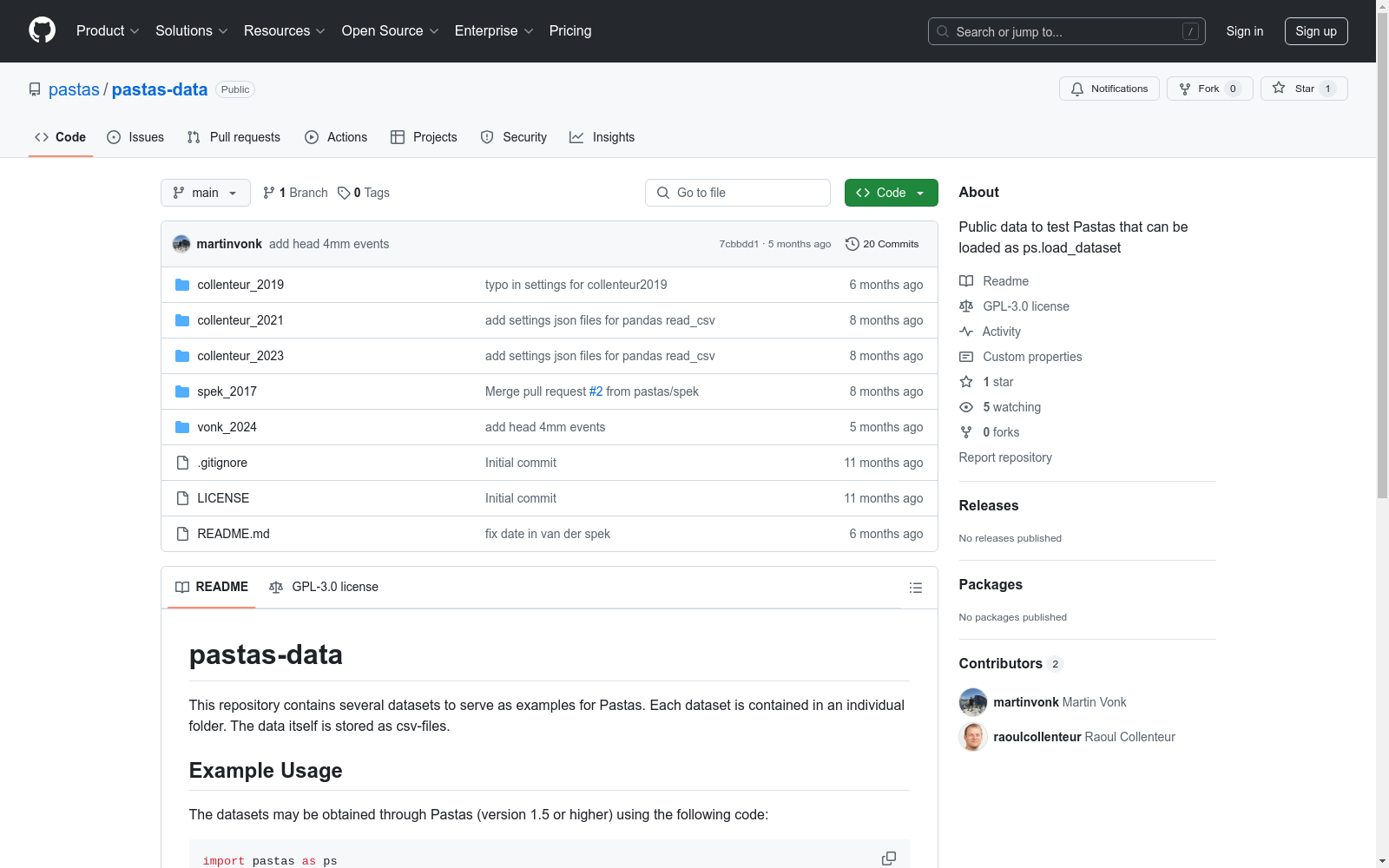Click the tag icon next to Tags
Screen dimensions: 1389x868
coord(344,193)
